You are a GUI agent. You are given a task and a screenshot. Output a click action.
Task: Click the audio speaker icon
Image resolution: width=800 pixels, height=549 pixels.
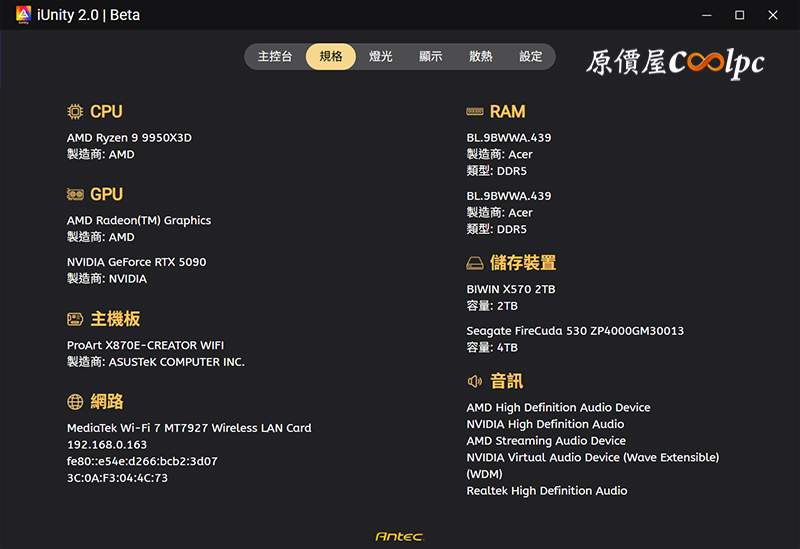pos(475,381)
